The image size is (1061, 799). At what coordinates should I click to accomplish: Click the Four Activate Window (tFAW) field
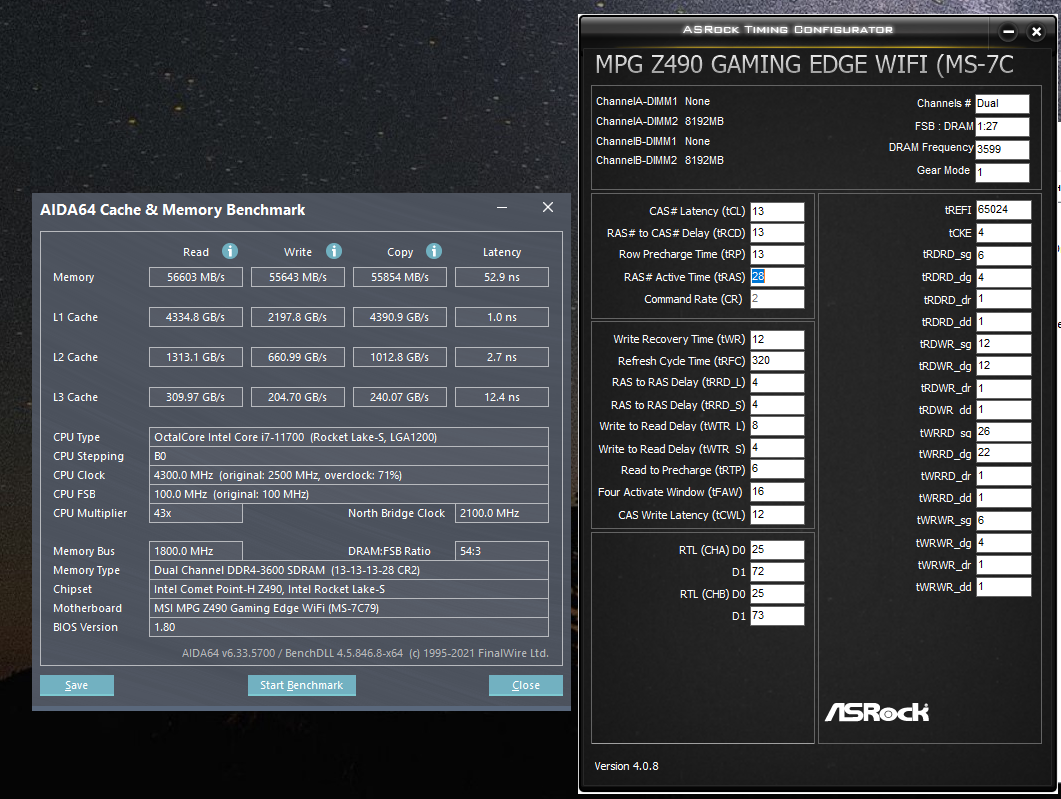pos(777,492)
